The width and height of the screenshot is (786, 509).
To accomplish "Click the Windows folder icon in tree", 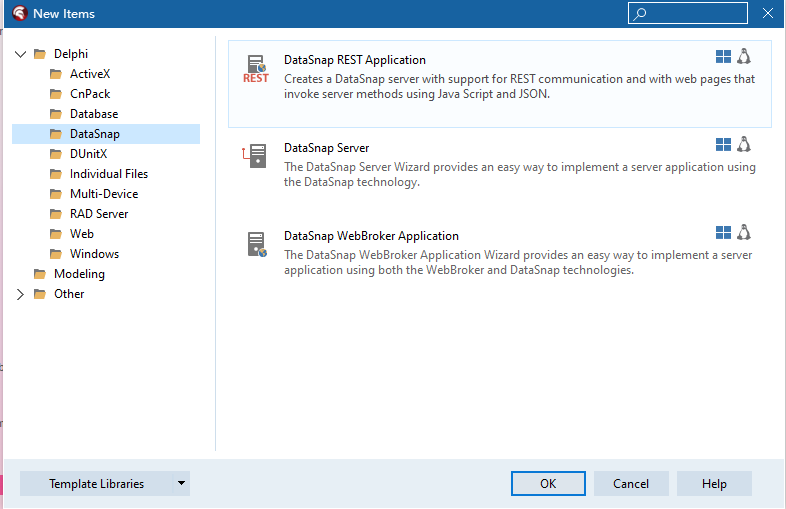I will tap(56, 254).
